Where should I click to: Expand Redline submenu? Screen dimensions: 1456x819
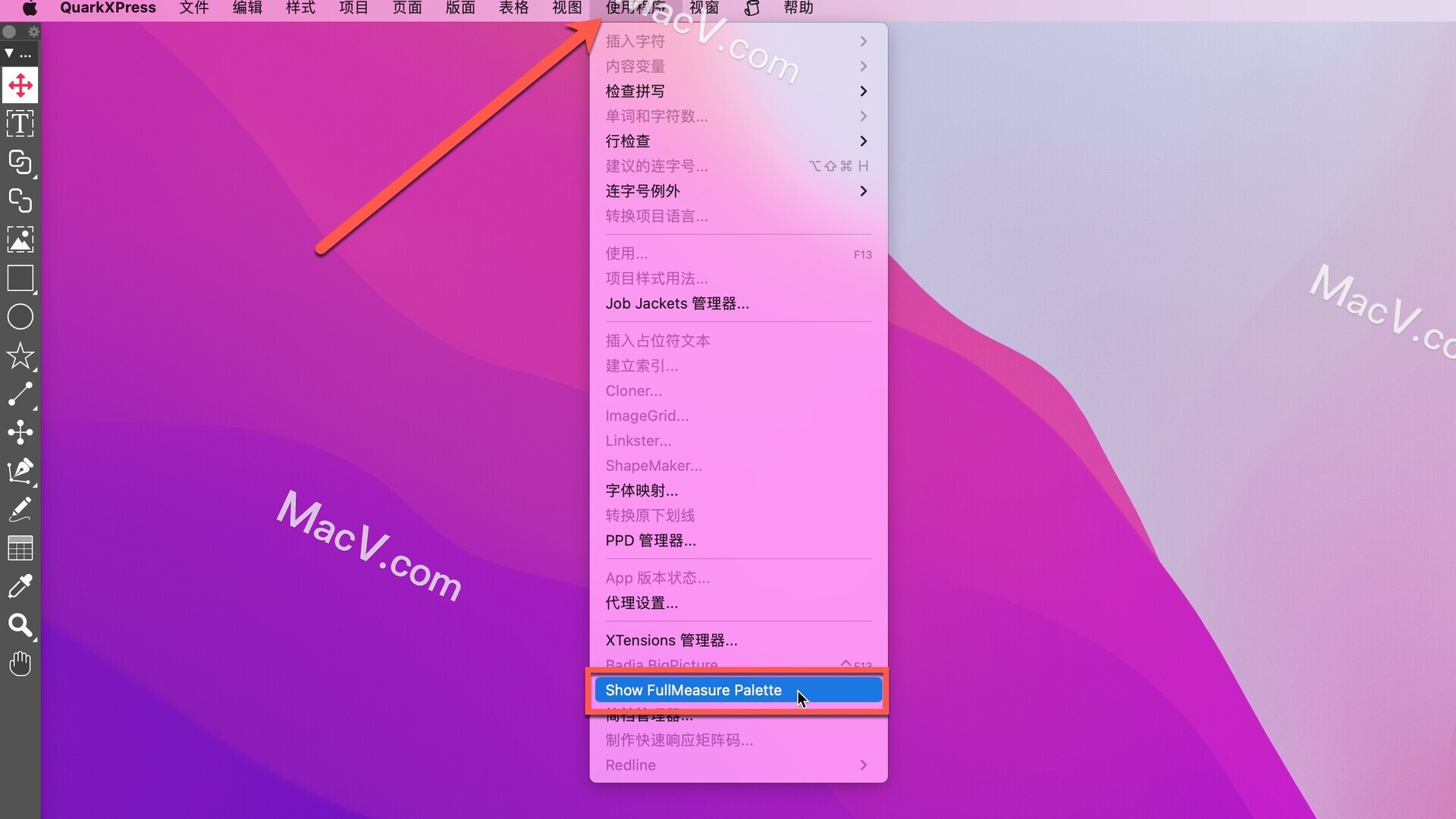point(862,765)
